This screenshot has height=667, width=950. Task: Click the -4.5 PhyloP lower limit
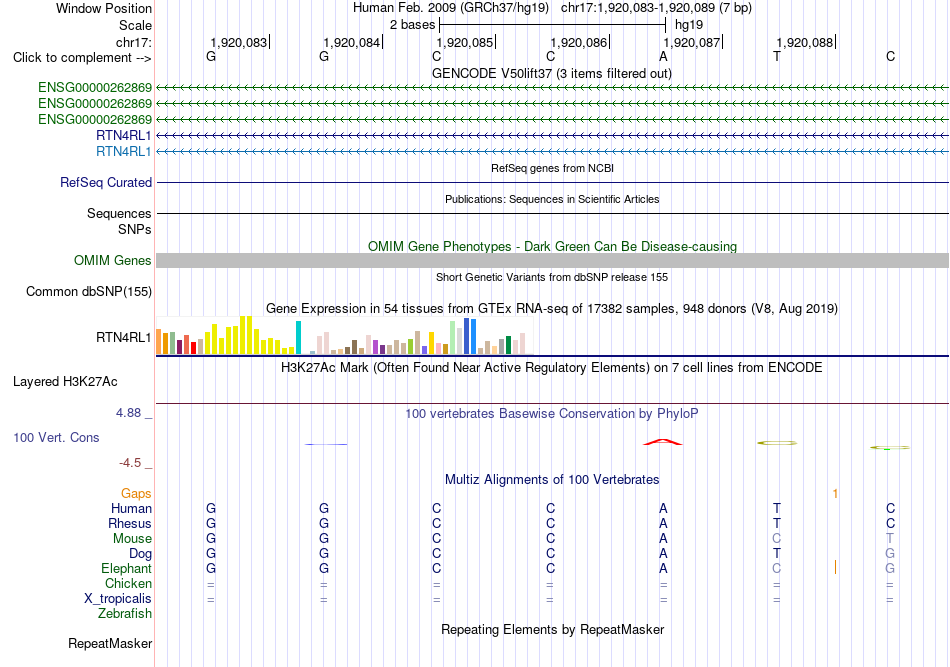(130, 463)
